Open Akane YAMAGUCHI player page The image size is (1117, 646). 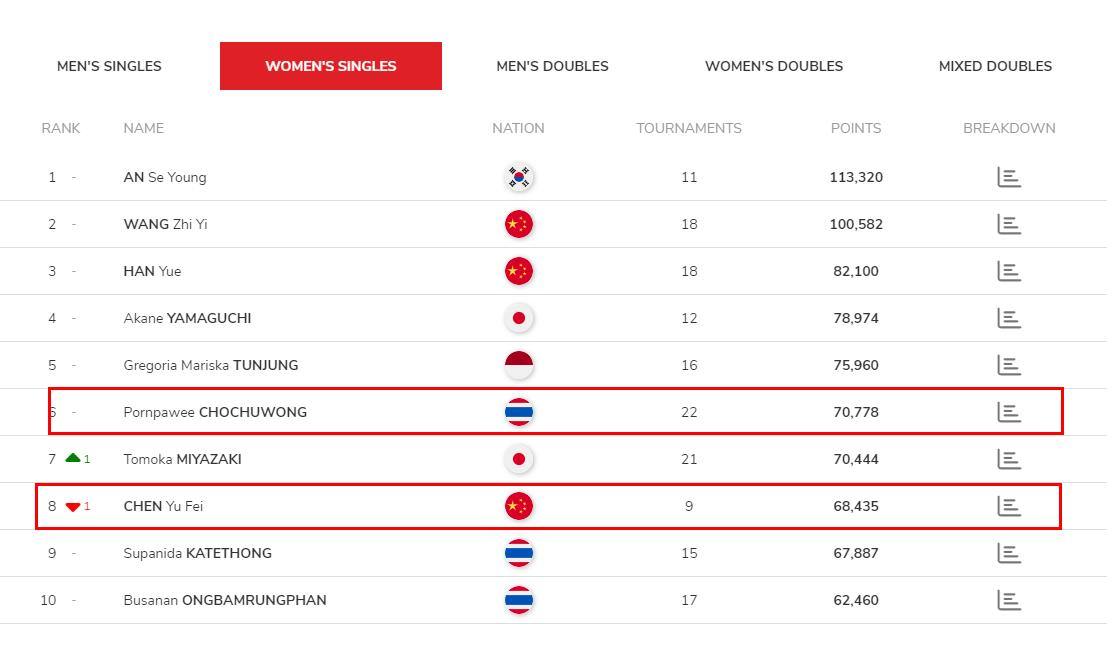(x=187, y=318)
